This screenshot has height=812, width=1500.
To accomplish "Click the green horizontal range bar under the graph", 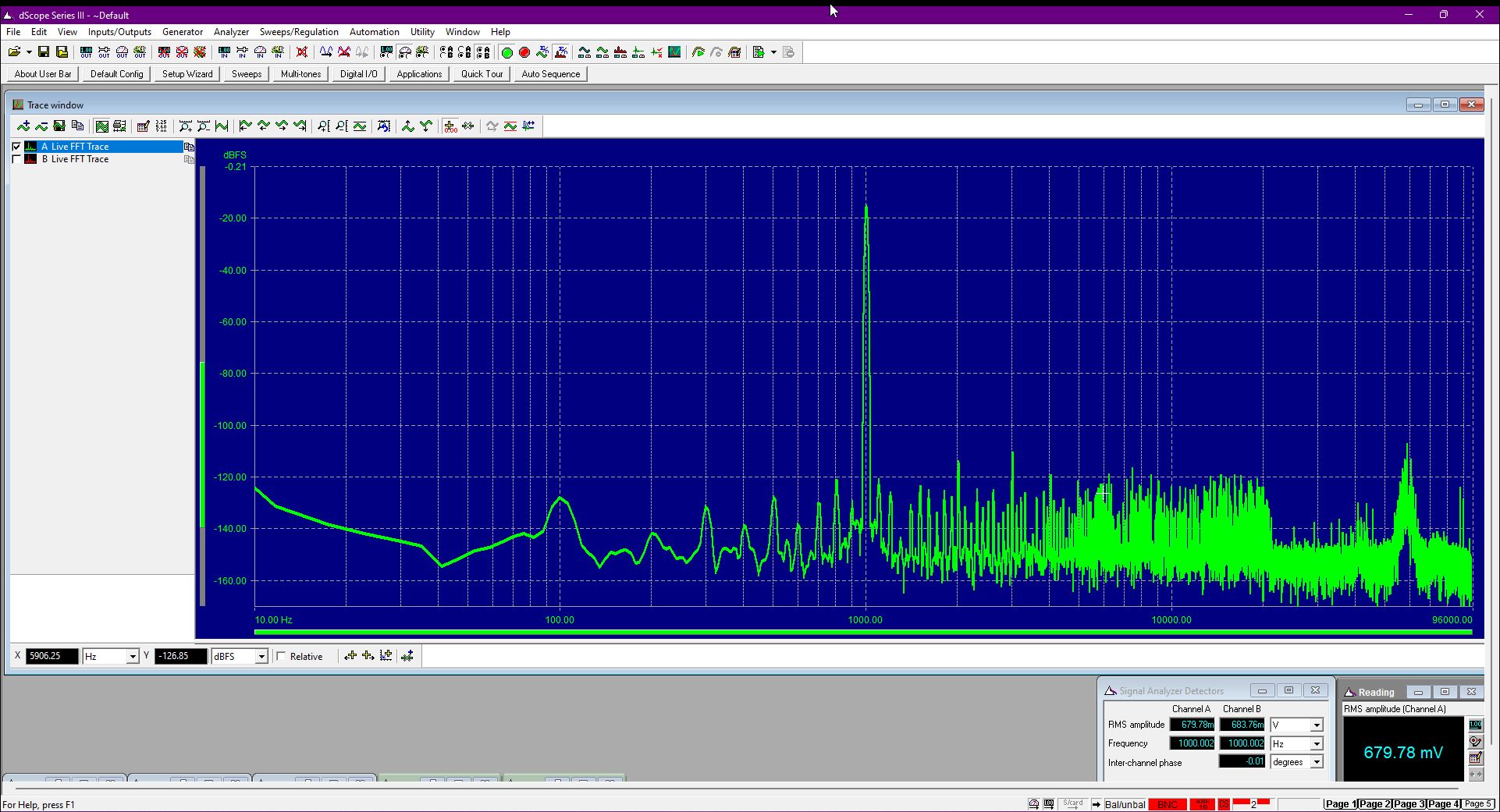I will tap(863, 632).
